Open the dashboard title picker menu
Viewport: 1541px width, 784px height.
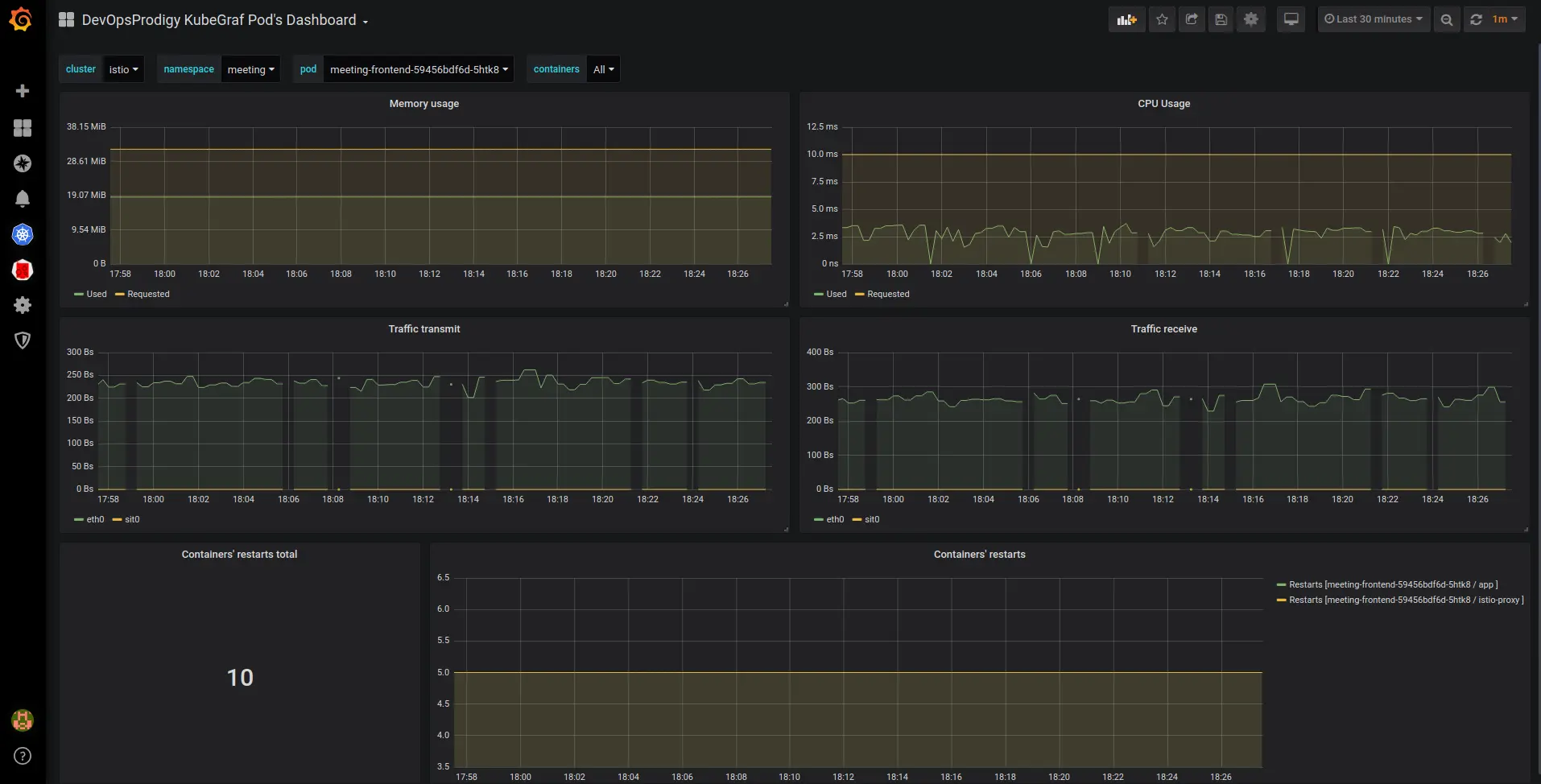click(x=219, y=20)
